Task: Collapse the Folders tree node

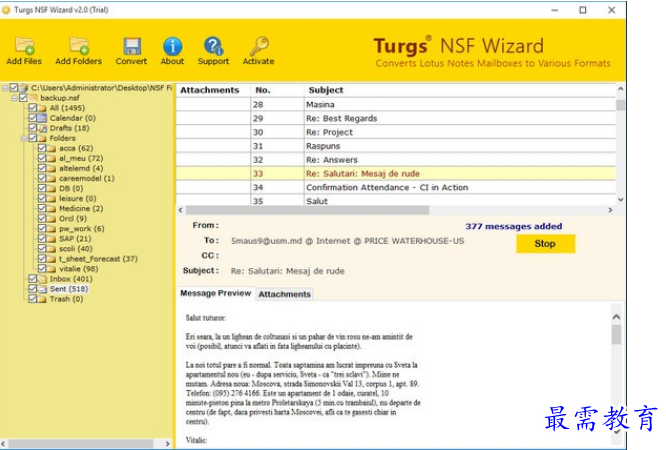Action: pyautogui.click(x=24, y=138)
